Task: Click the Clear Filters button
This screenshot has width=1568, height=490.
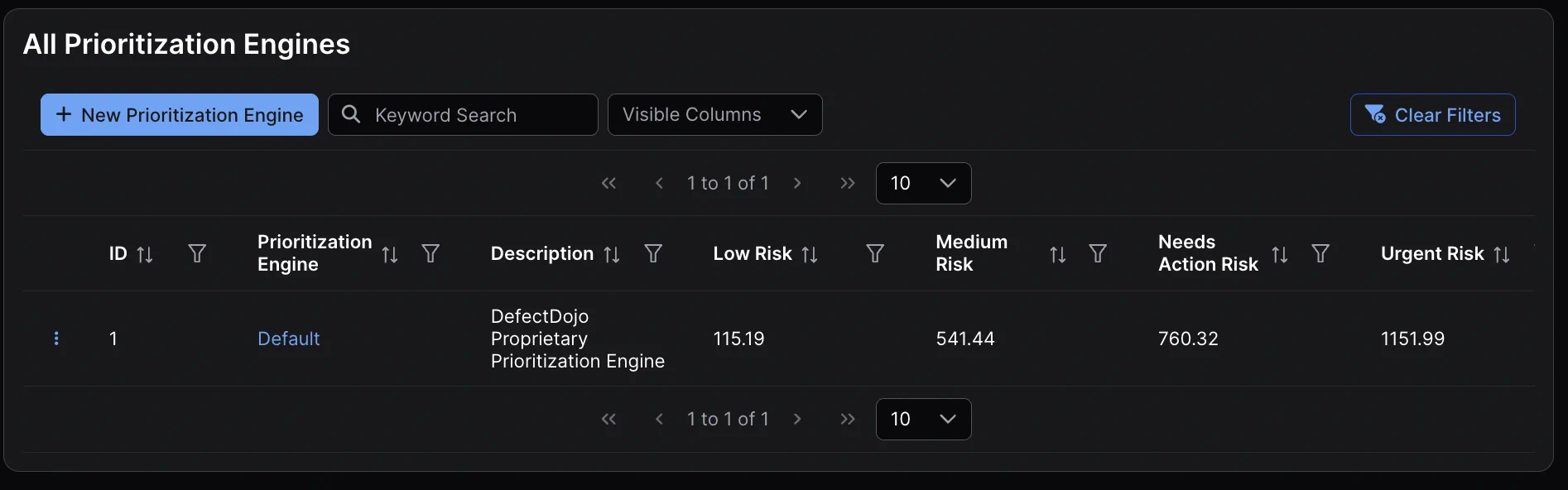Action: (1432, 115)
